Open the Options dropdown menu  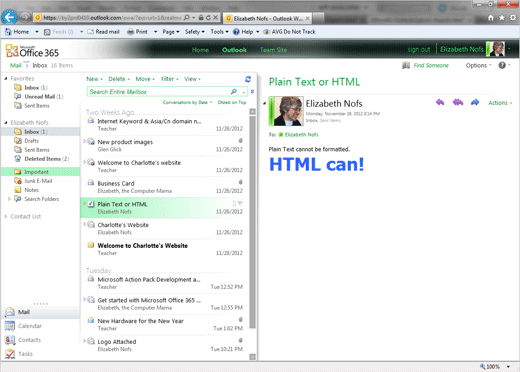coord(479,65)
